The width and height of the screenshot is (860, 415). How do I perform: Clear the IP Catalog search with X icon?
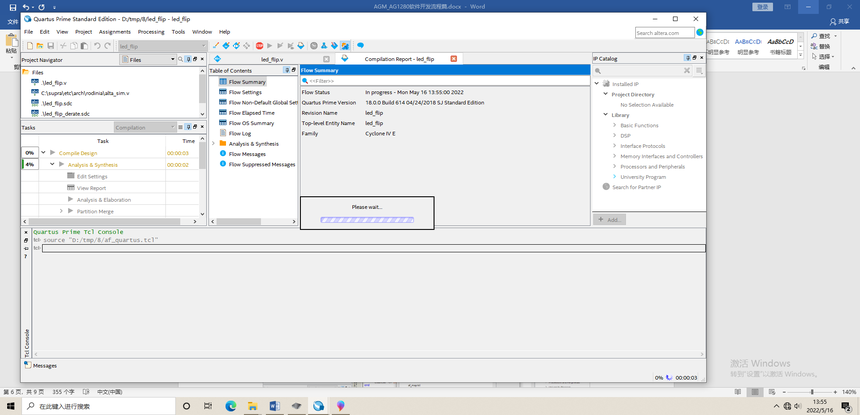tap(687, 71)
